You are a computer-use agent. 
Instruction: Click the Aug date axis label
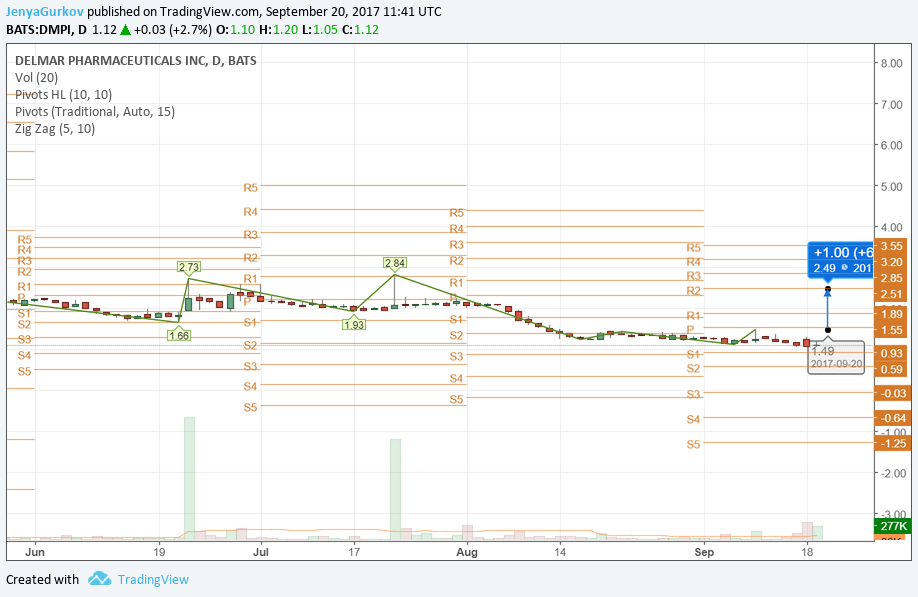point(467,552)
